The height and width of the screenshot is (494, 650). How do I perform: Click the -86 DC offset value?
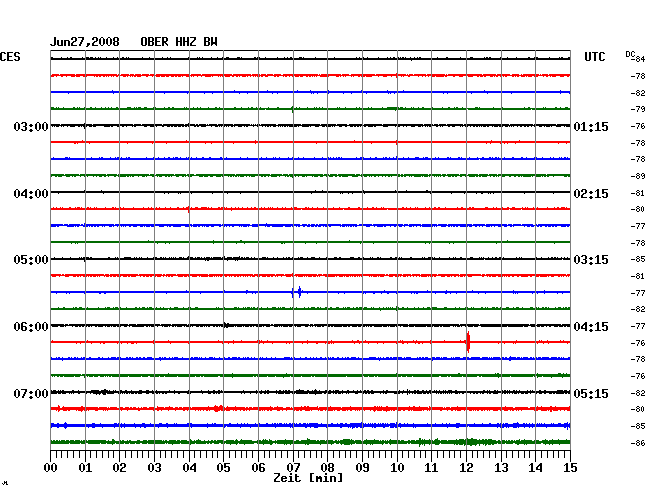638,443
